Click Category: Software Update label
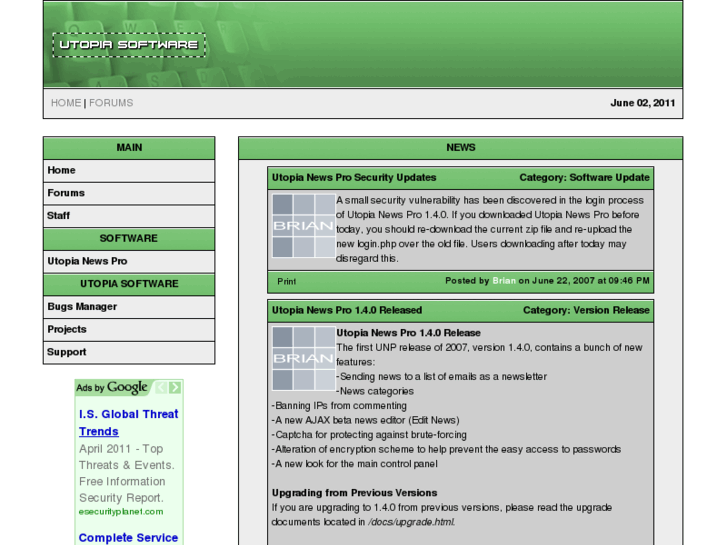The width and height of the screenshot is (727, 545). (x=584, y=178)
